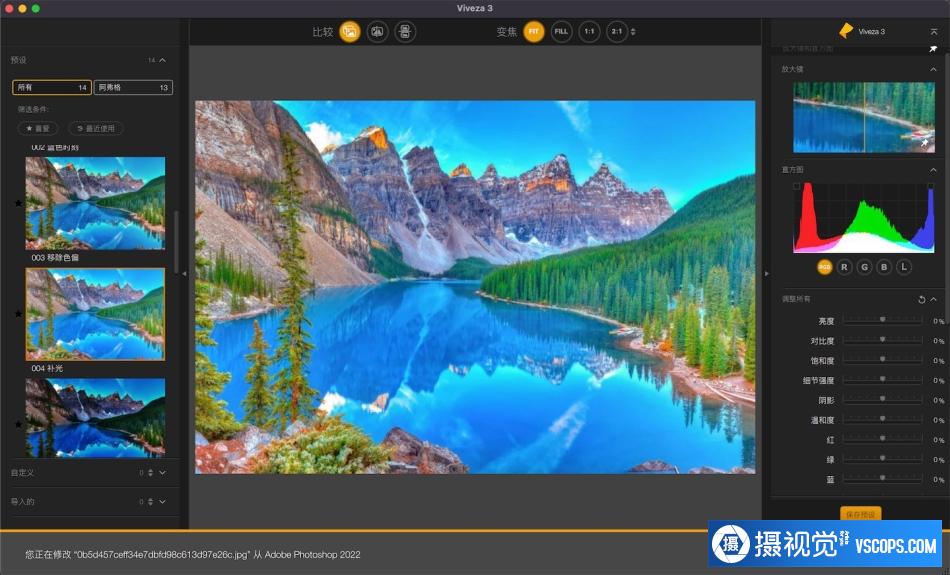Click the 保存预设 save preset button
Image resolution: width=950 pixels, height=575 pixels.
coord(860,514)
